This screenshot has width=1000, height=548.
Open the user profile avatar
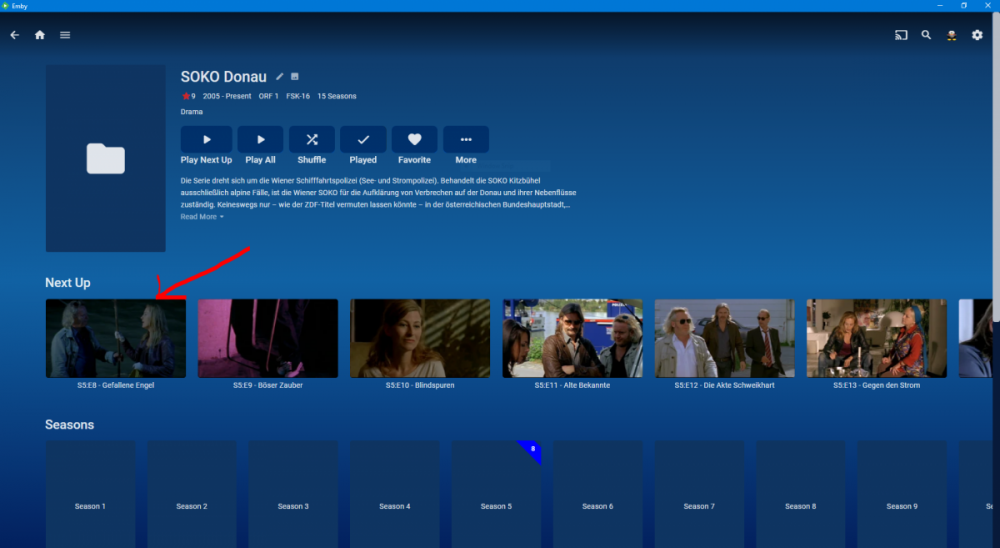(952, 35)
